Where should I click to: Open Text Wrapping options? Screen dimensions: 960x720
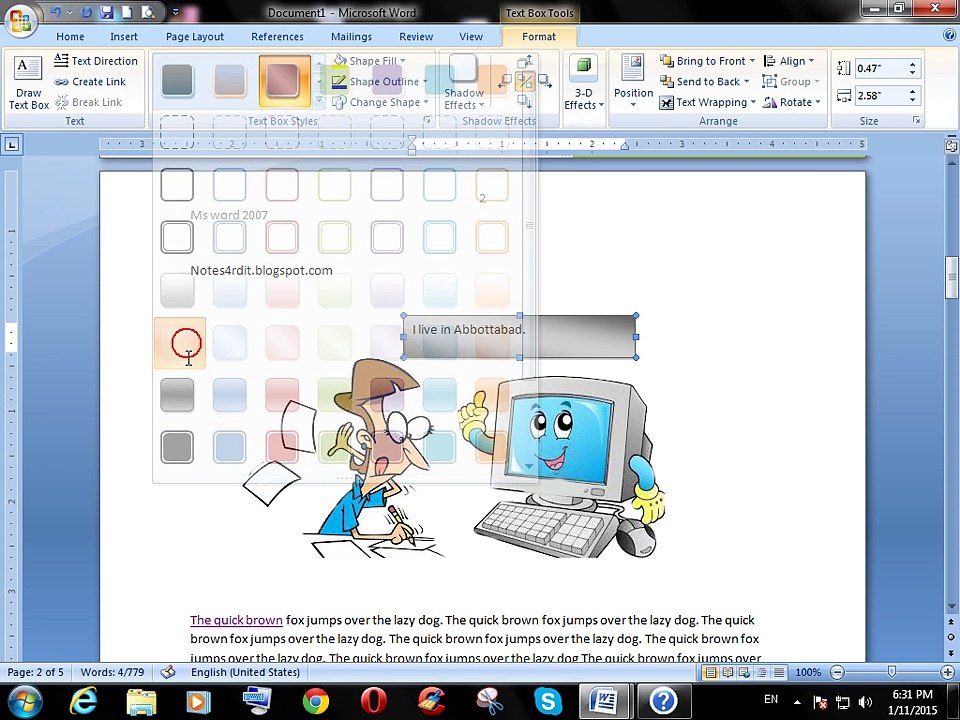(x=707, y=102)
